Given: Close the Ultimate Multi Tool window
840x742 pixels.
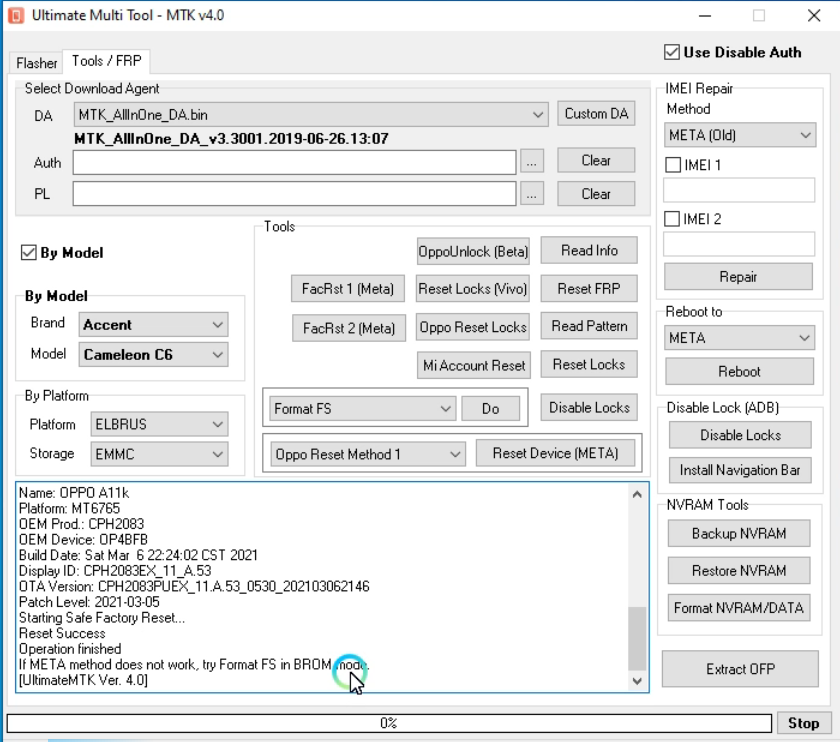Looking at the screenshot, I should pos(814,16).
